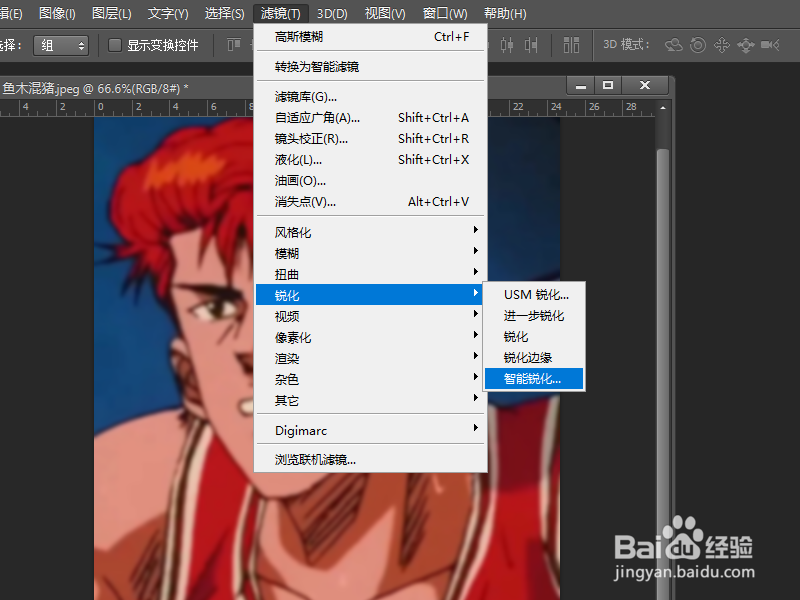Click the align top edges icon

point(234,45)
